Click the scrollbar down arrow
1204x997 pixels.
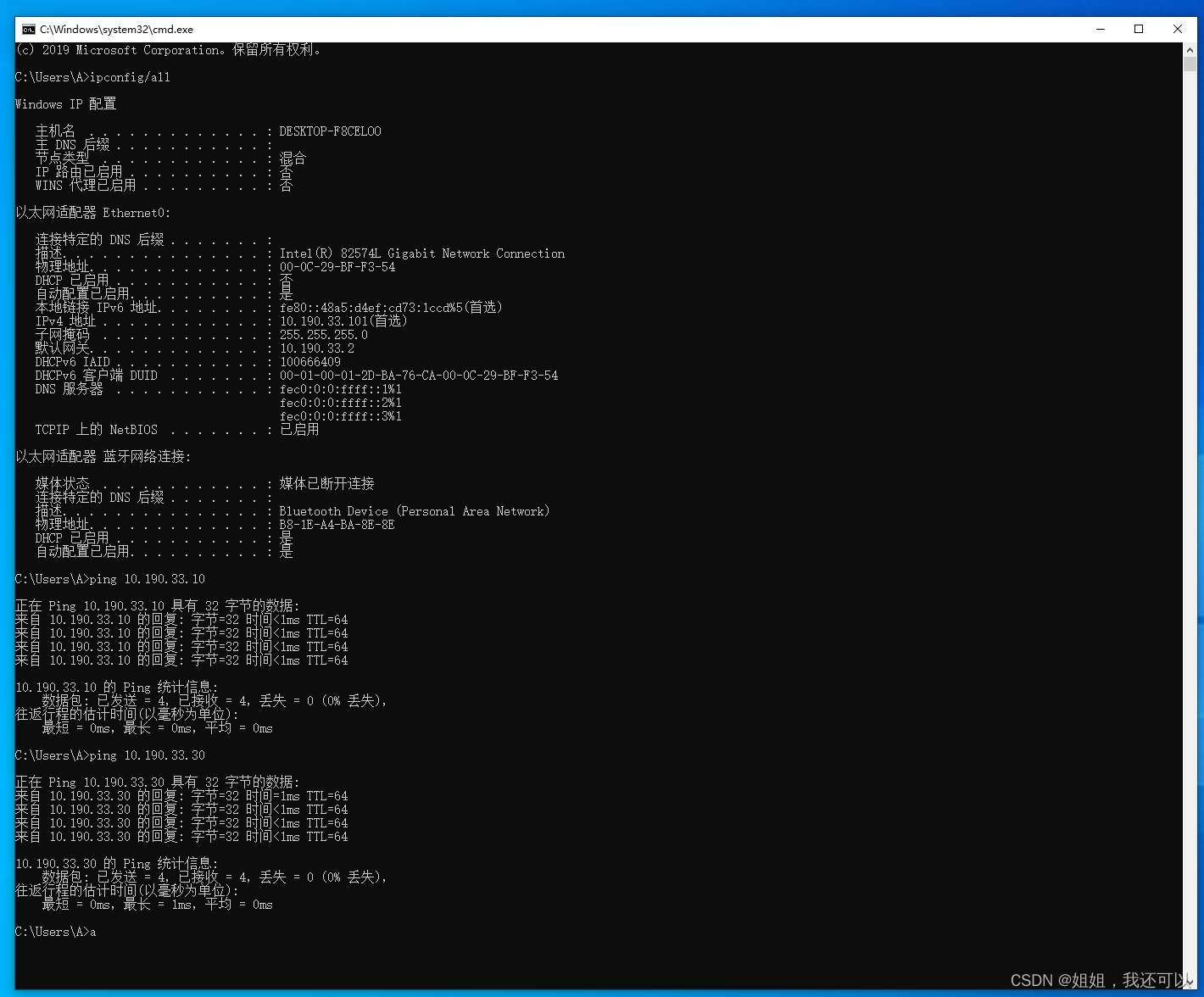[x=1190, y=983]
